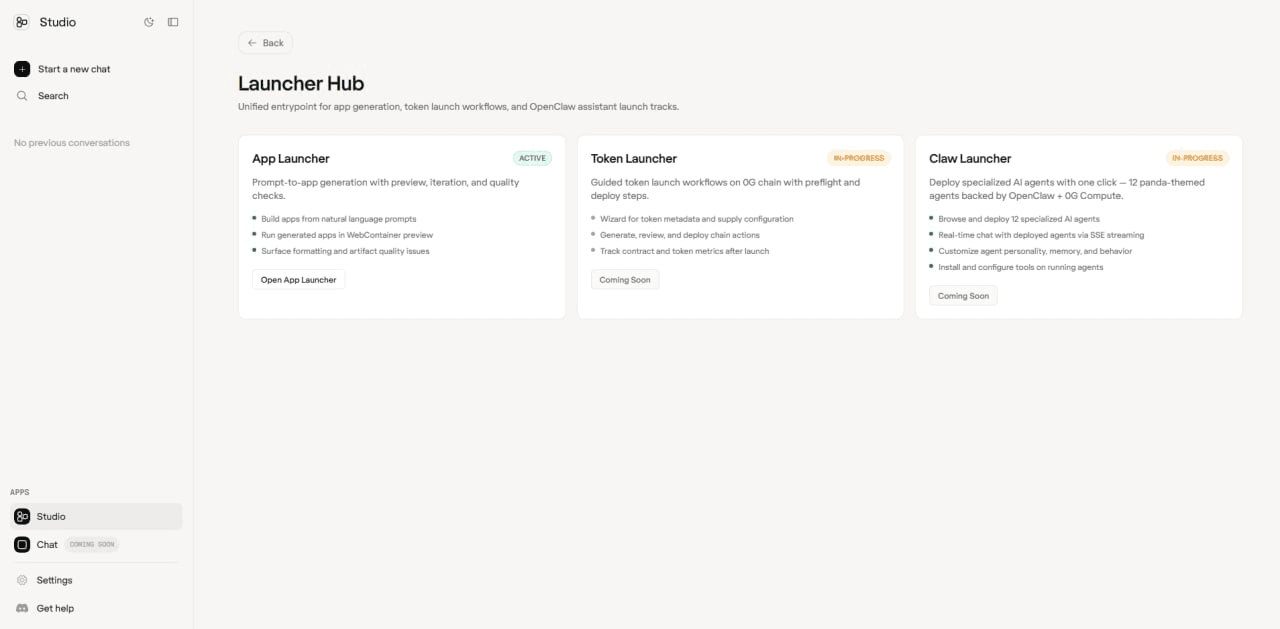Image resolution: width=1280 pixels, height=629 pixels.
Task: Click the ACTIVE badge on App Launcher
Action: point(532,158)
